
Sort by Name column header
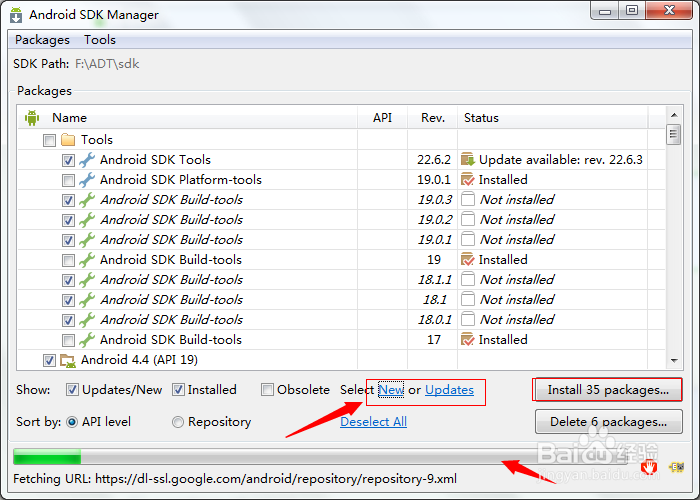pos(188,118)
